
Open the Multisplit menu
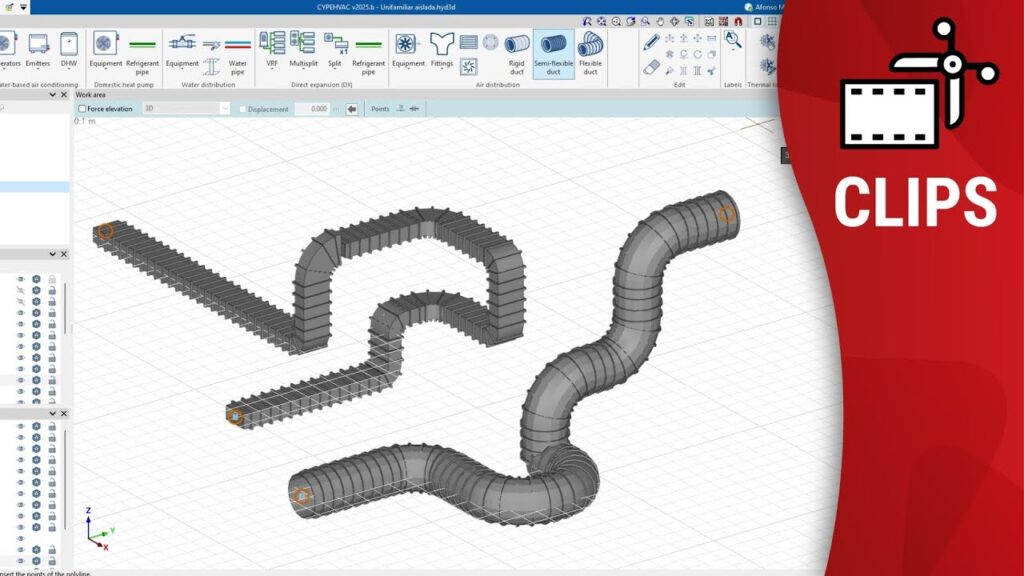pos(303,50)
